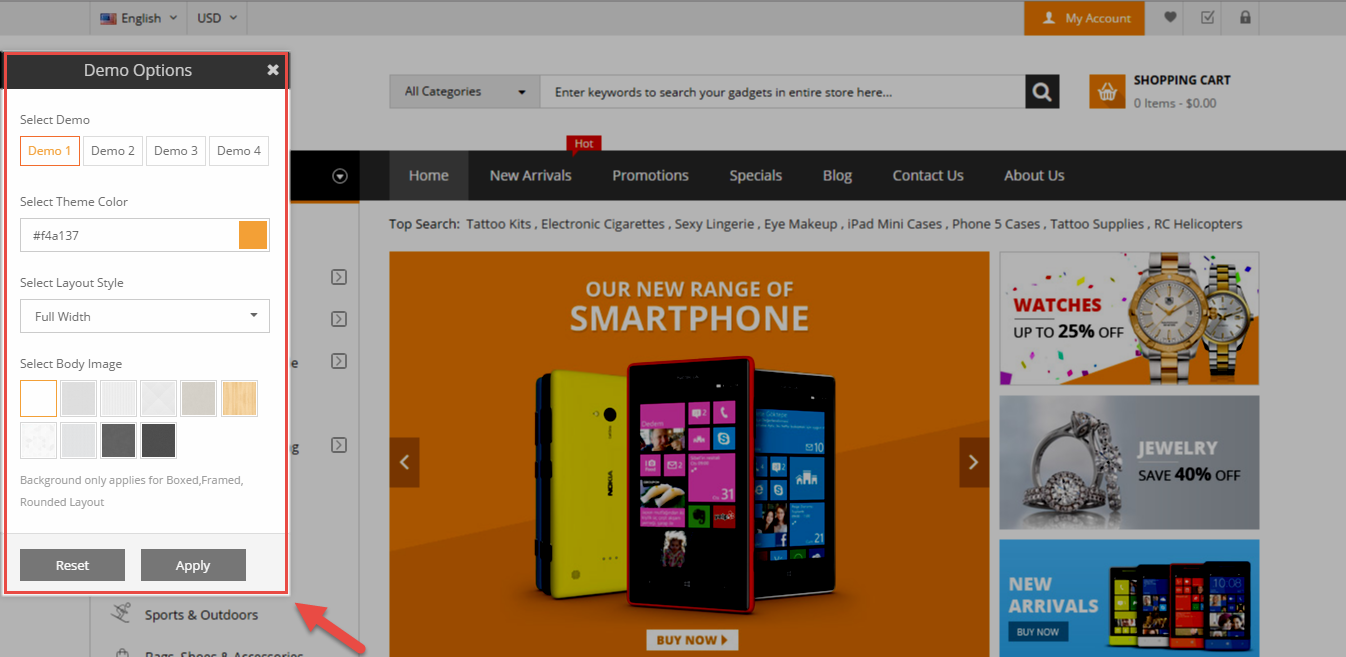1346x657 pixels.
Task: Open the About Us menu item
Action: pos(1034,176)
